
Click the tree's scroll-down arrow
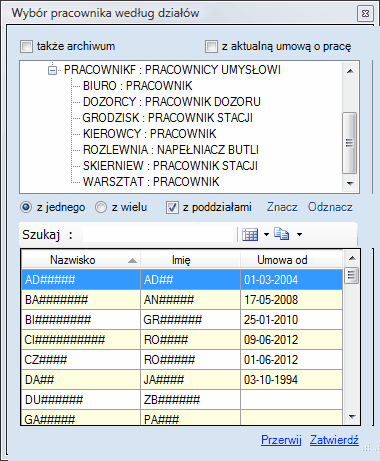click(x=350, y=183)
